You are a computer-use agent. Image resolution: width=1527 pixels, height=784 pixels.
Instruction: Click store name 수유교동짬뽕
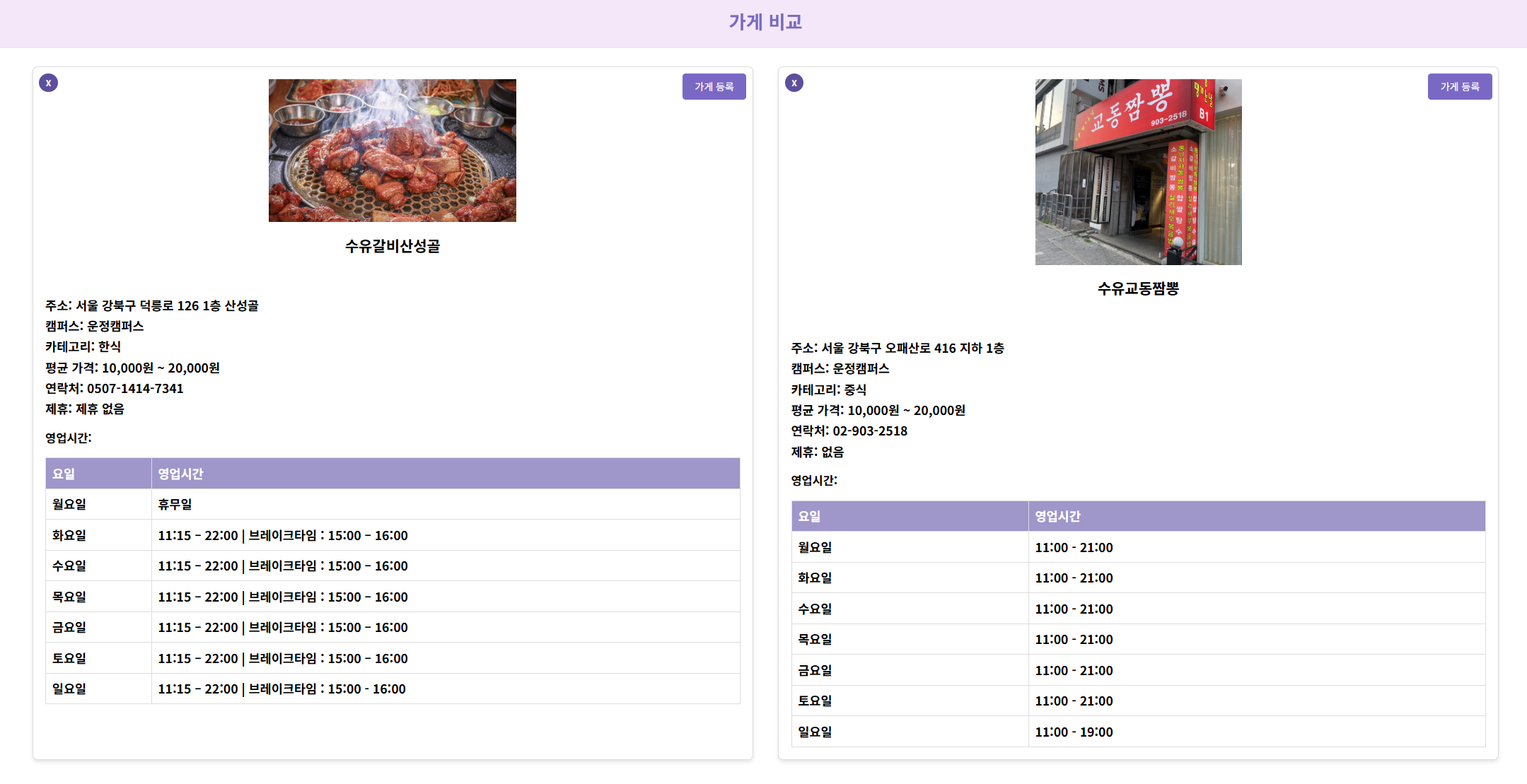coord(1138,288)
